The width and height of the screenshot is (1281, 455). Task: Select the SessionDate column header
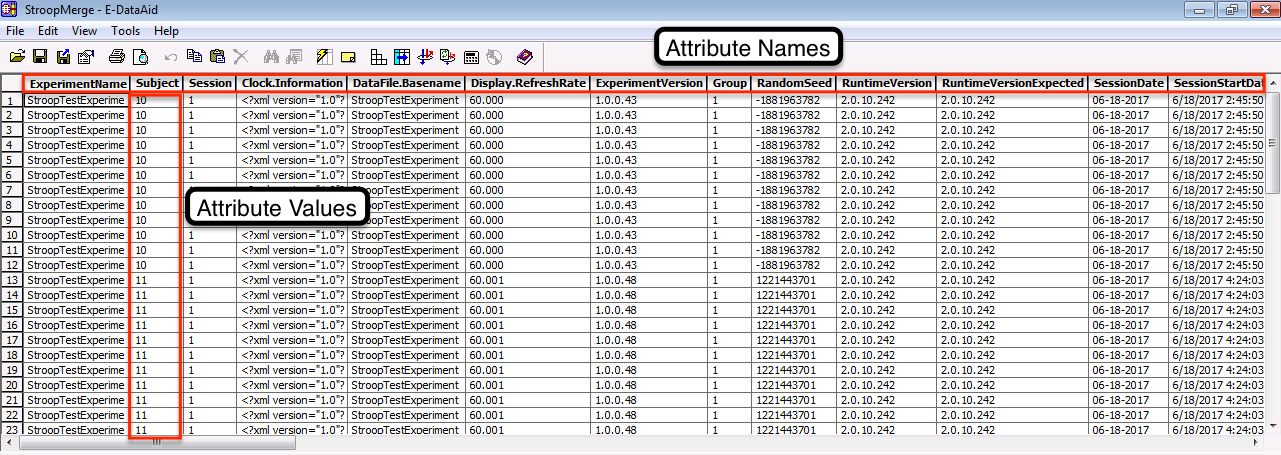[1128, 83]
